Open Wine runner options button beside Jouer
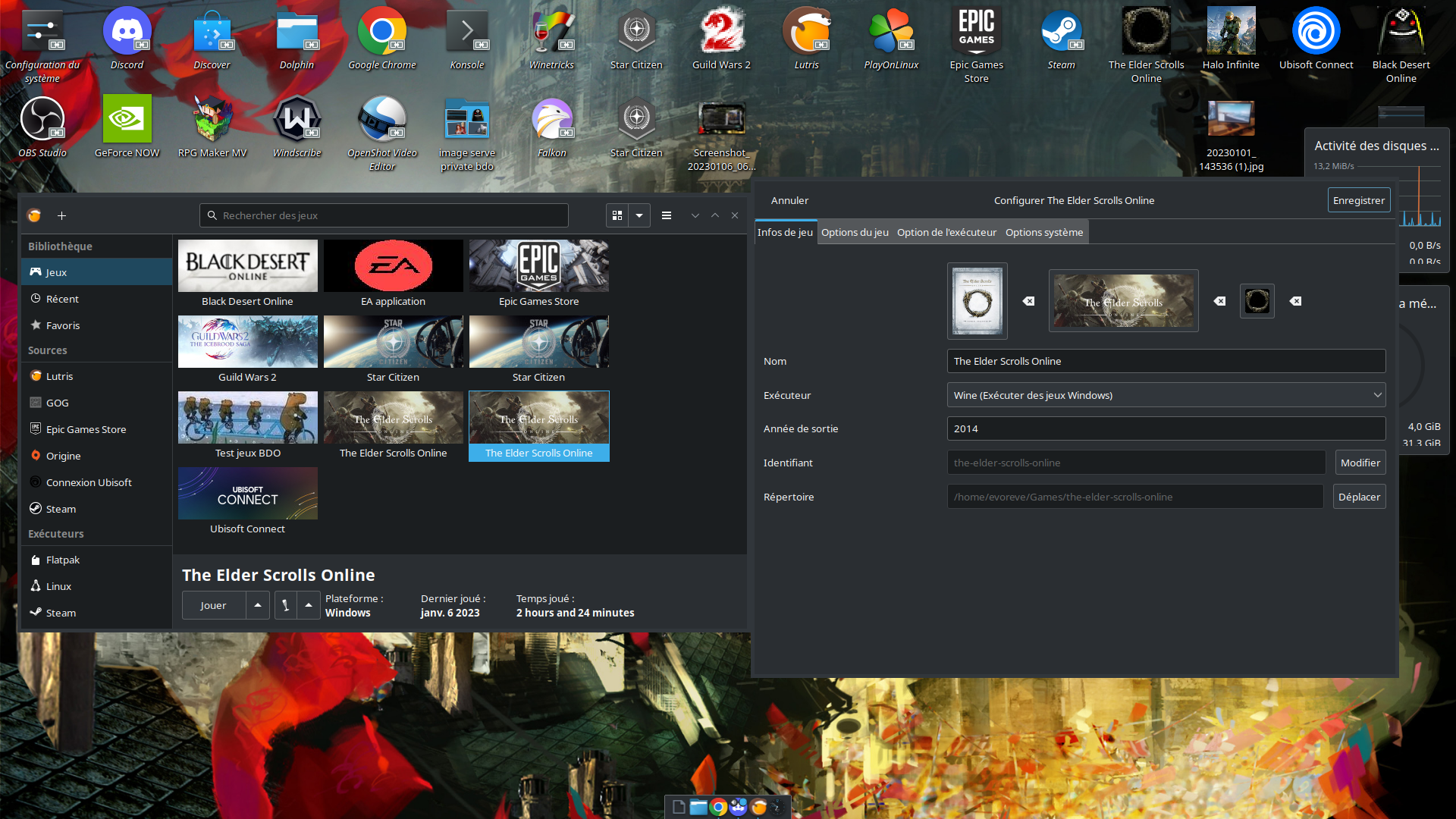Viewport: 1456px width, 819px height. coord(285,605)
